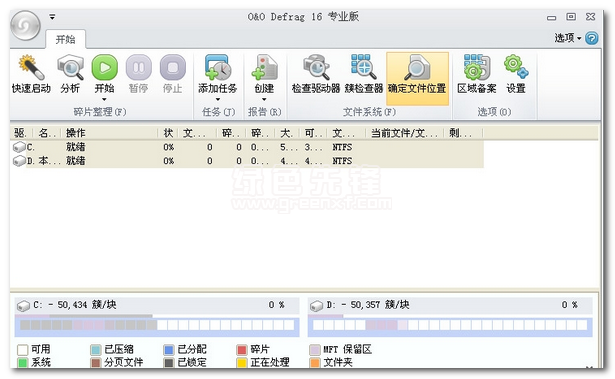The width and height of the screenshot is (615, 379).
Task: Click the Fragmented (碎片) red legend swatch
Action: 242,349
